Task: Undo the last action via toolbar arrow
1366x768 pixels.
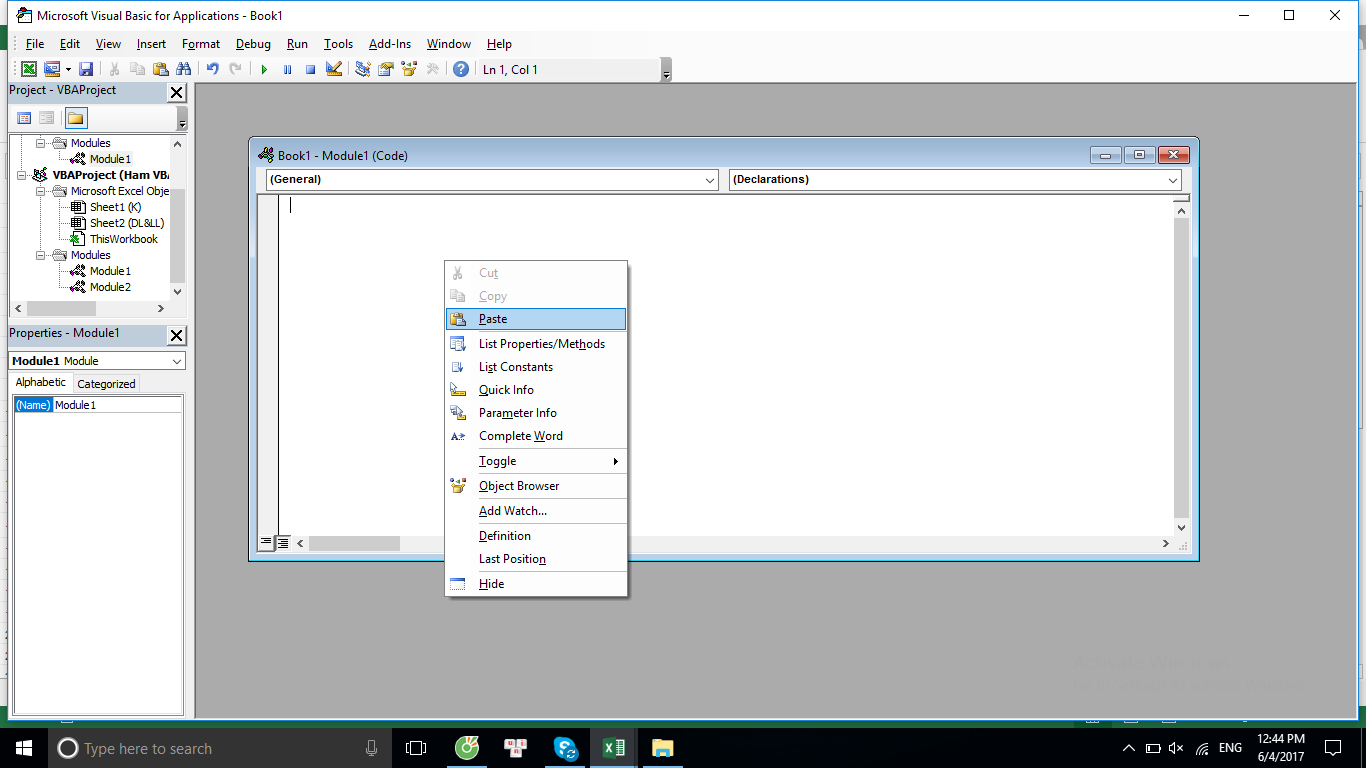Action: 212,69
